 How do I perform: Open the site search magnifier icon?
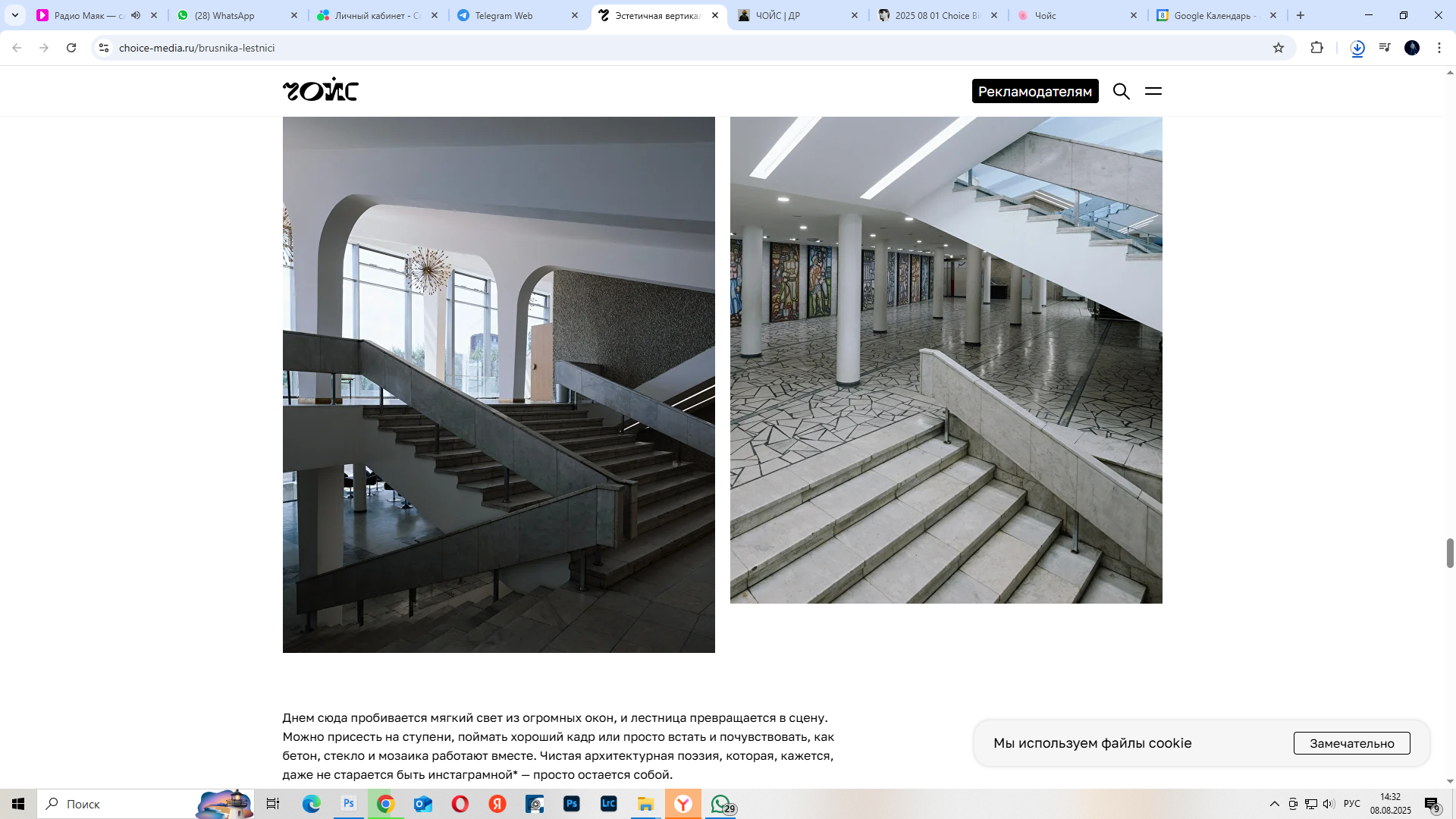[x=1121, y=92]
